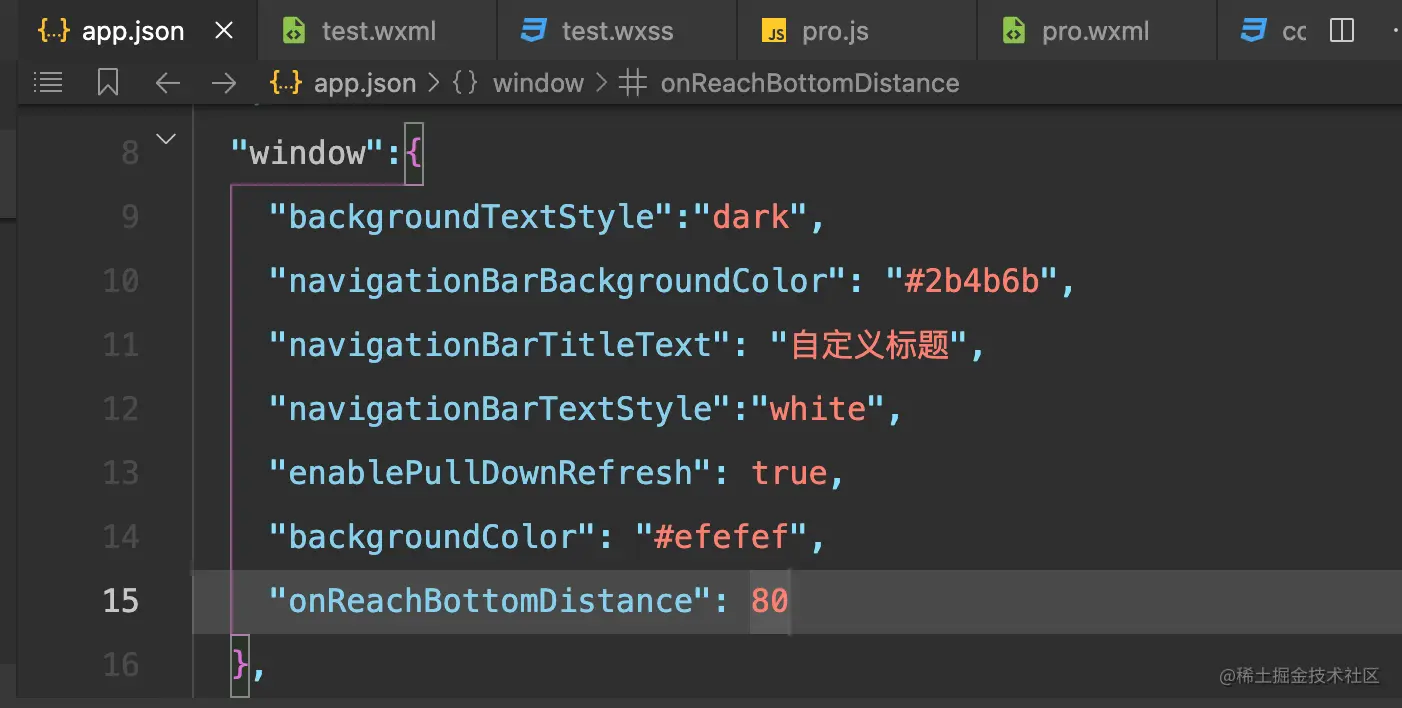Click the "navigationBarBackgroundColor" key
Viewport: 1402px width, 708px height.
coord(559,281)
